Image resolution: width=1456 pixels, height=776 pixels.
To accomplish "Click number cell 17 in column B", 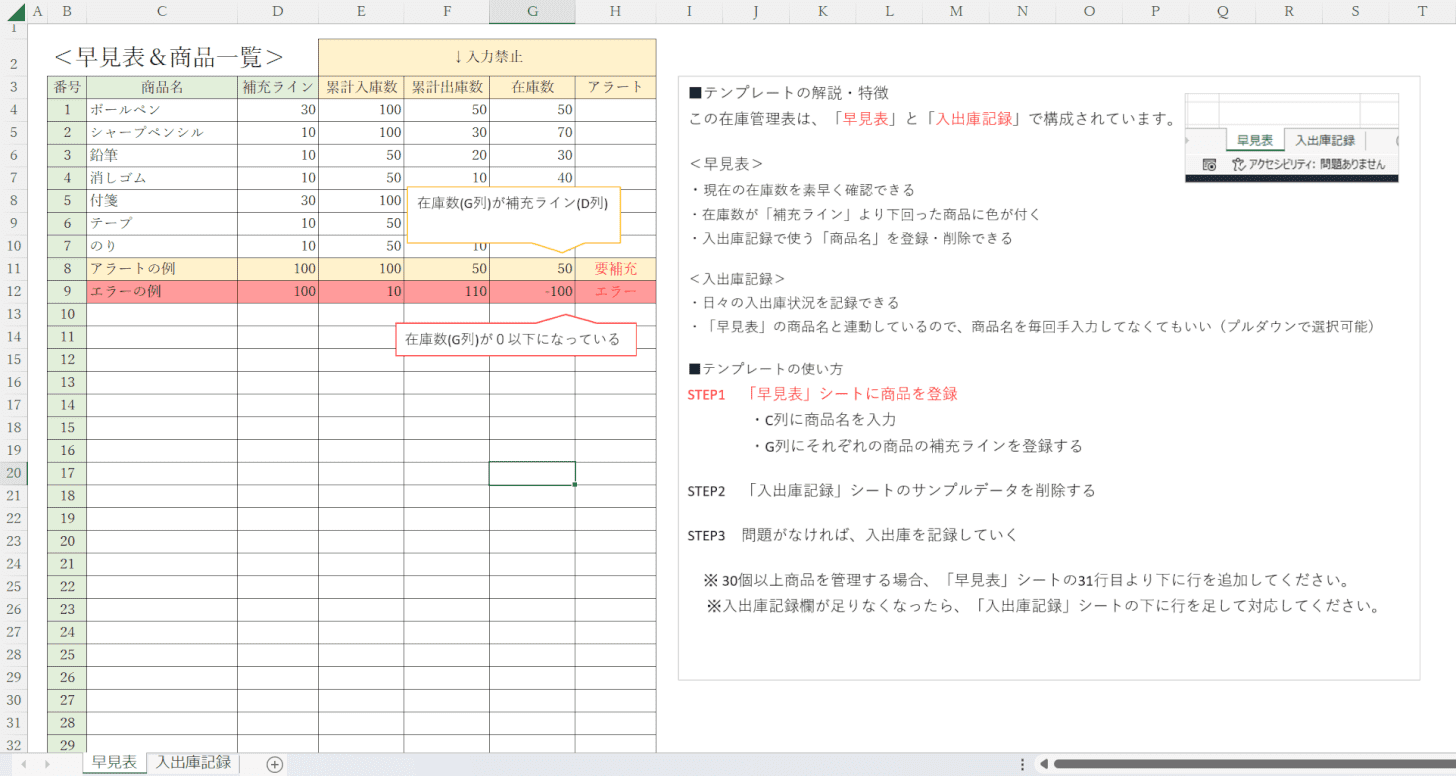I will [67, 473].
